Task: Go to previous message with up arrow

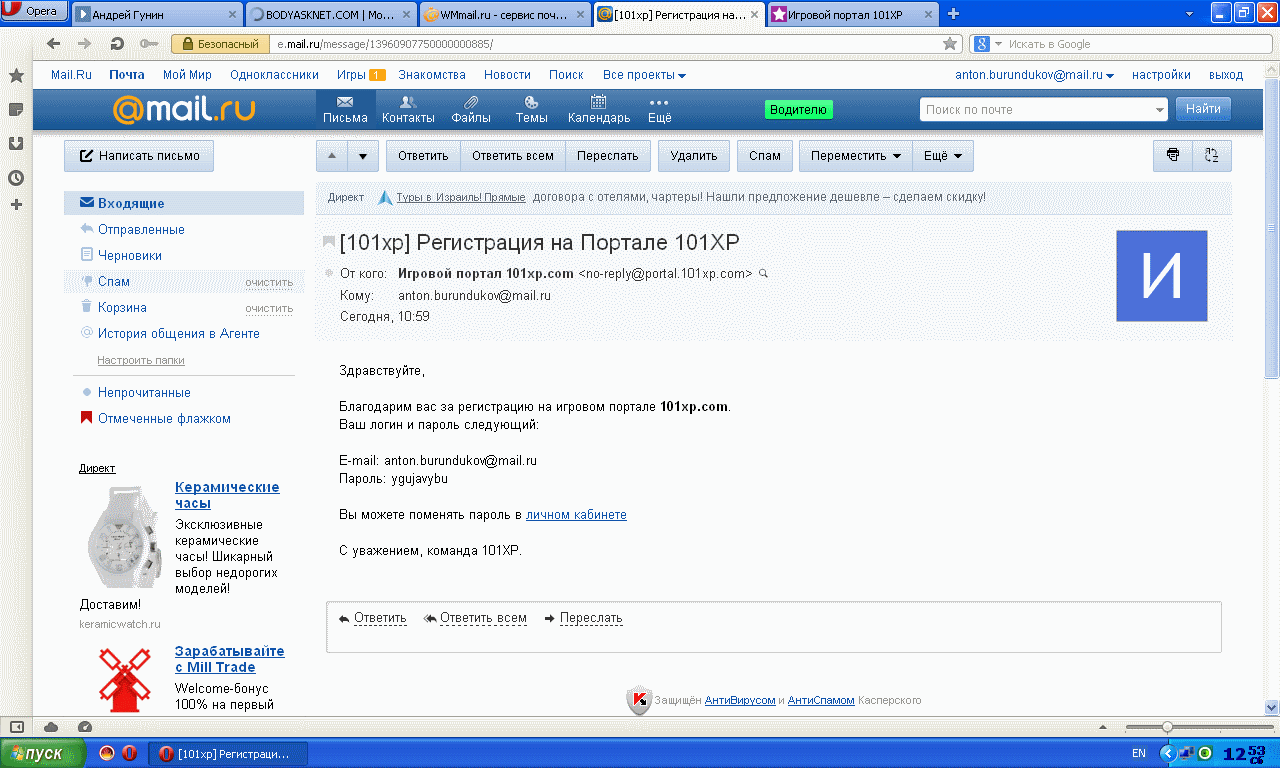Action: click(332, 156)
